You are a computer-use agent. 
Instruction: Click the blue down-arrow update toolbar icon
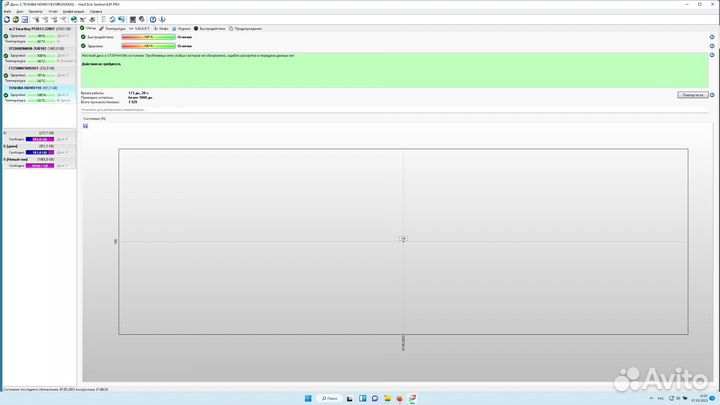(162, 19)
